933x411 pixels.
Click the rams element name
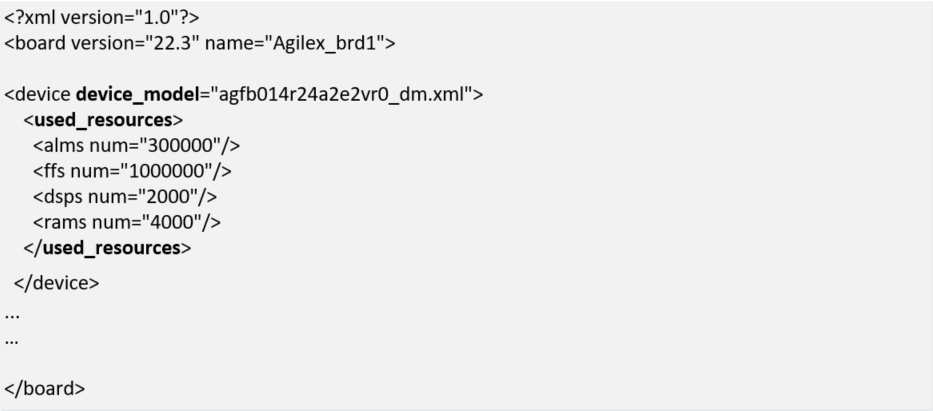coord(65,220)
